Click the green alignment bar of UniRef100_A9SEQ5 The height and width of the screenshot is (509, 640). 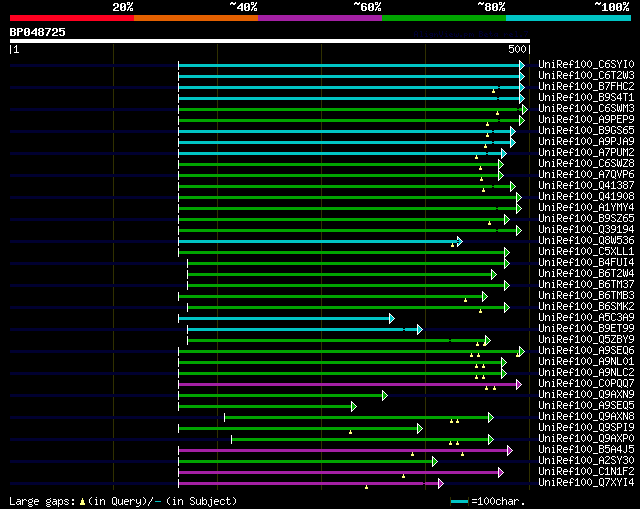(x=265, y=407)
